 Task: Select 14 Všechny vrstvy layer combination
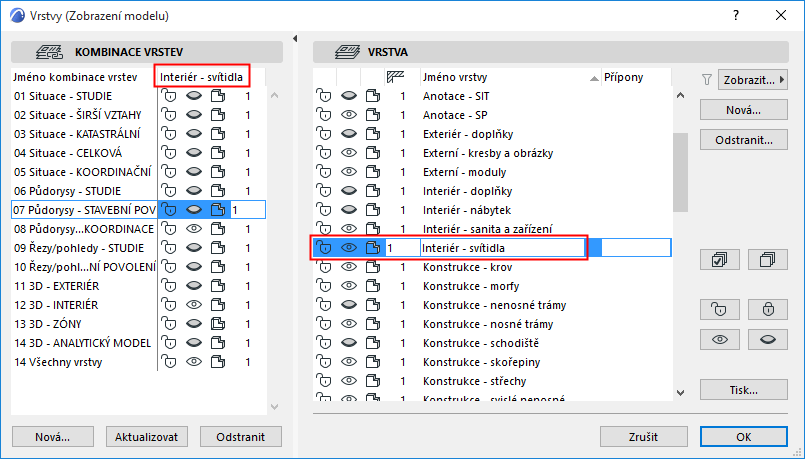[x=83, y=362]
